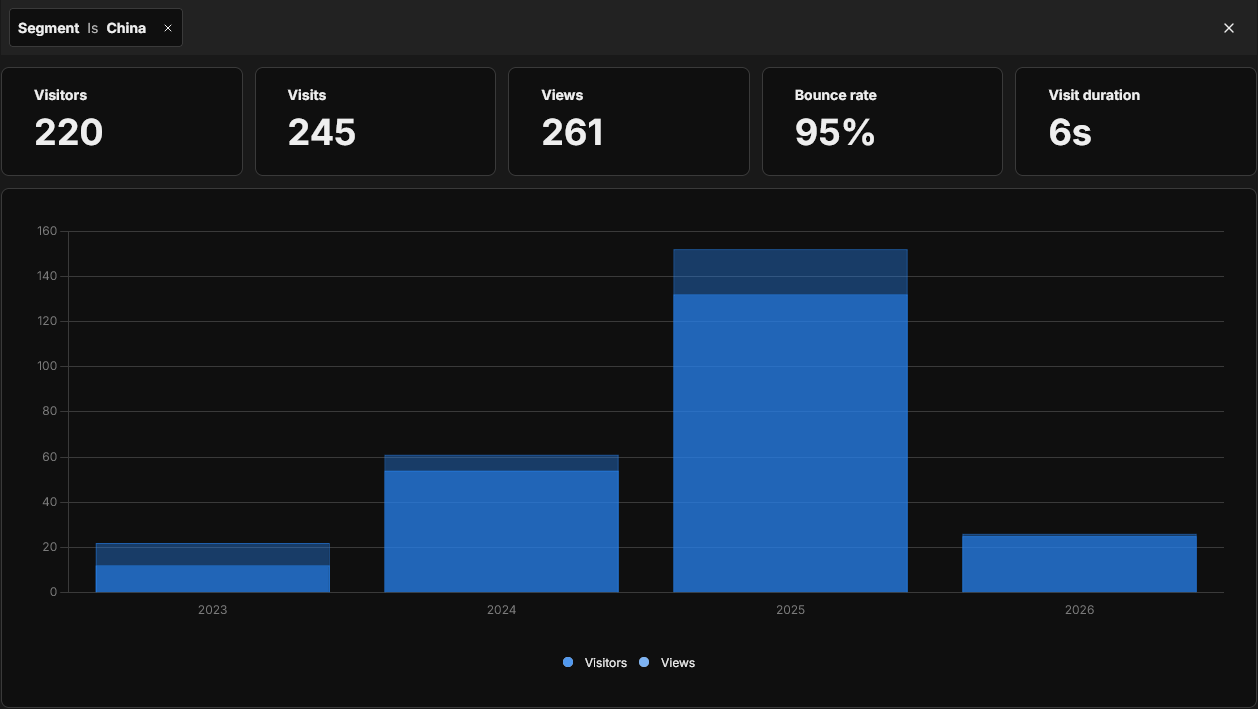Click the darker 2025 Views top segment

(790, 271)
